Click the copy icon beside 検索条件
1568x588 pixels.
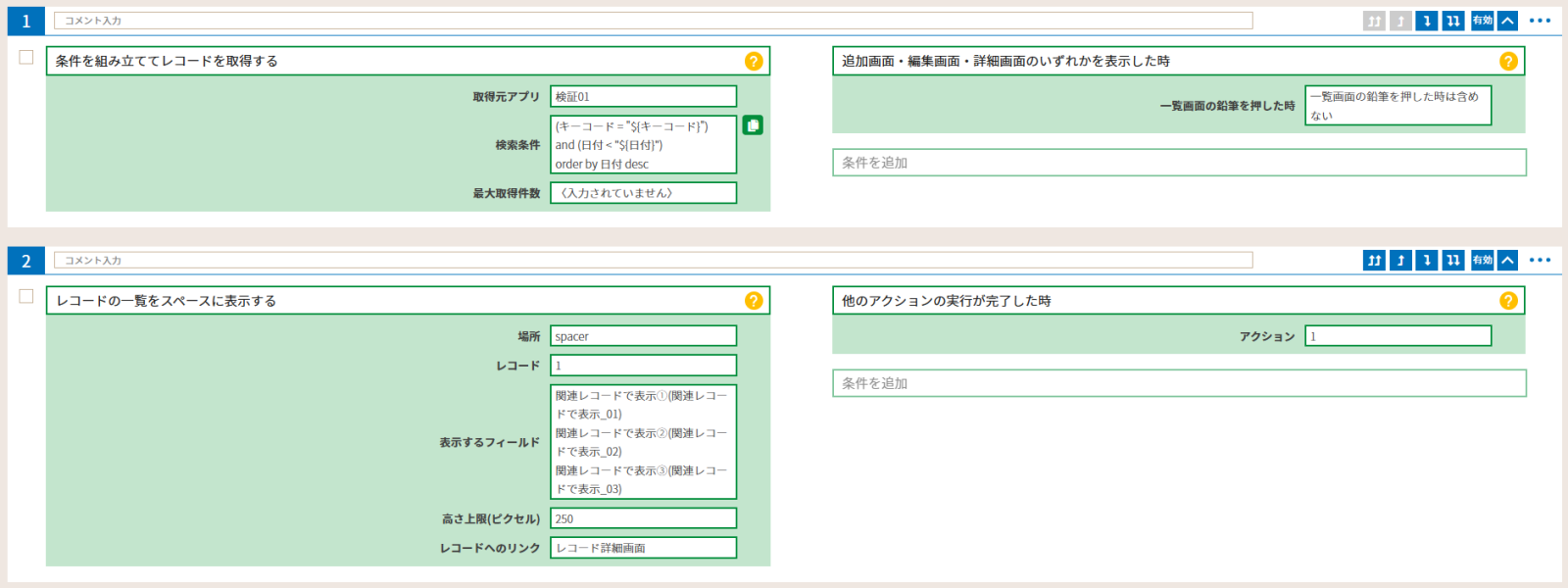coord(753,125)
